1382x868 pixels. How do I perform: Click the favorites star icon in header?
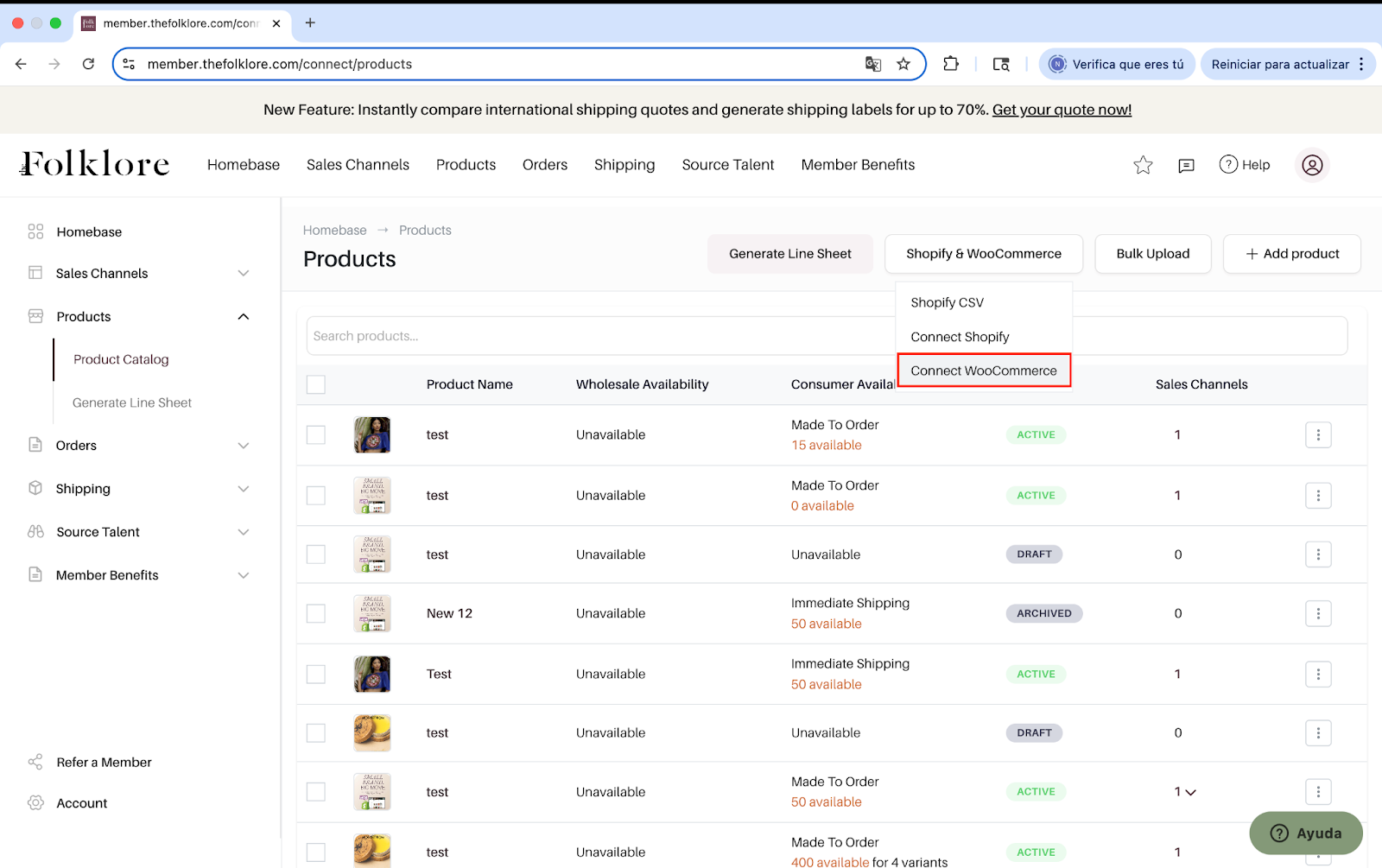(x=1143, y=165)
